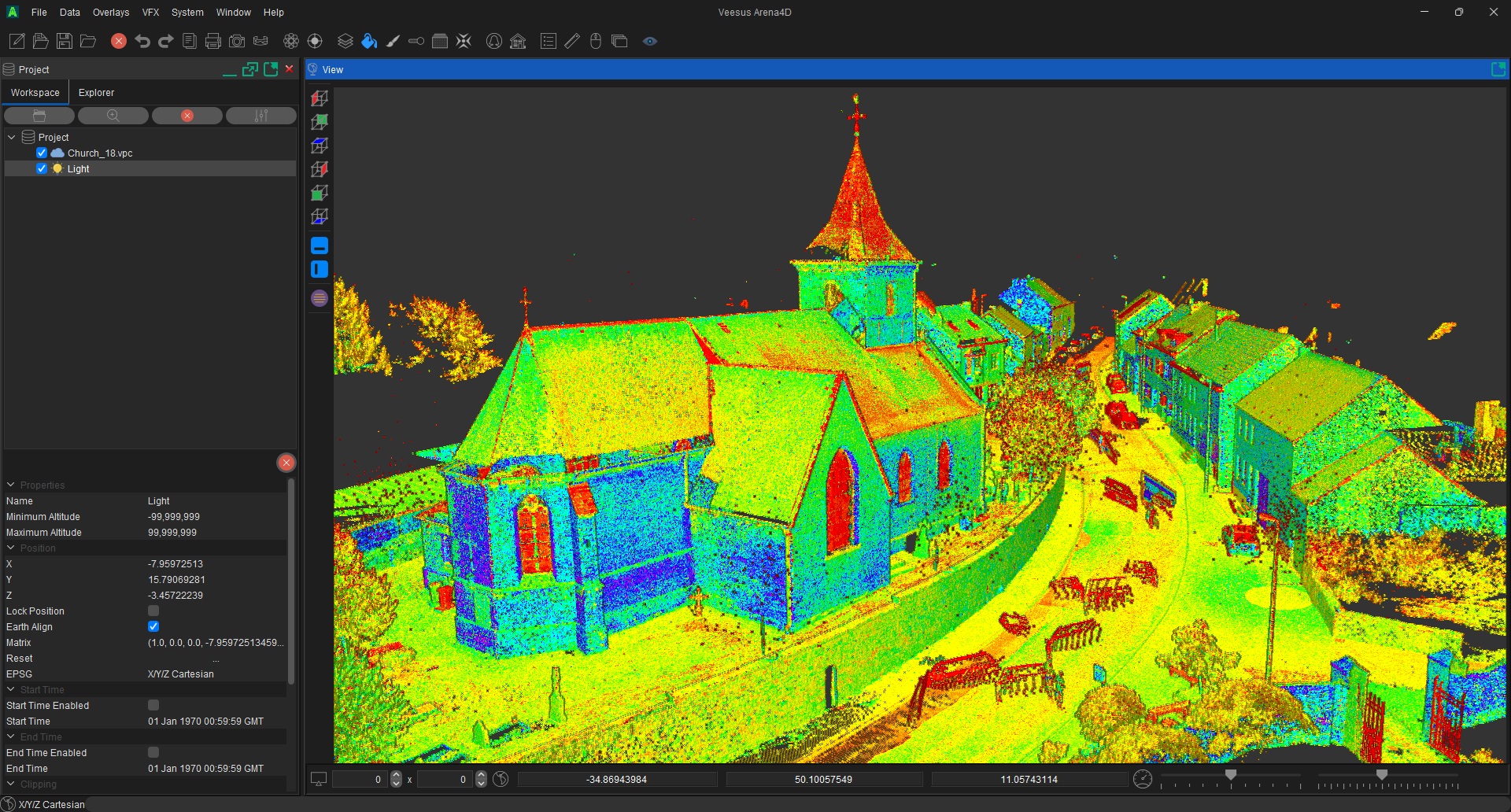Open the camera snapshot tool

tap(236, 41)
